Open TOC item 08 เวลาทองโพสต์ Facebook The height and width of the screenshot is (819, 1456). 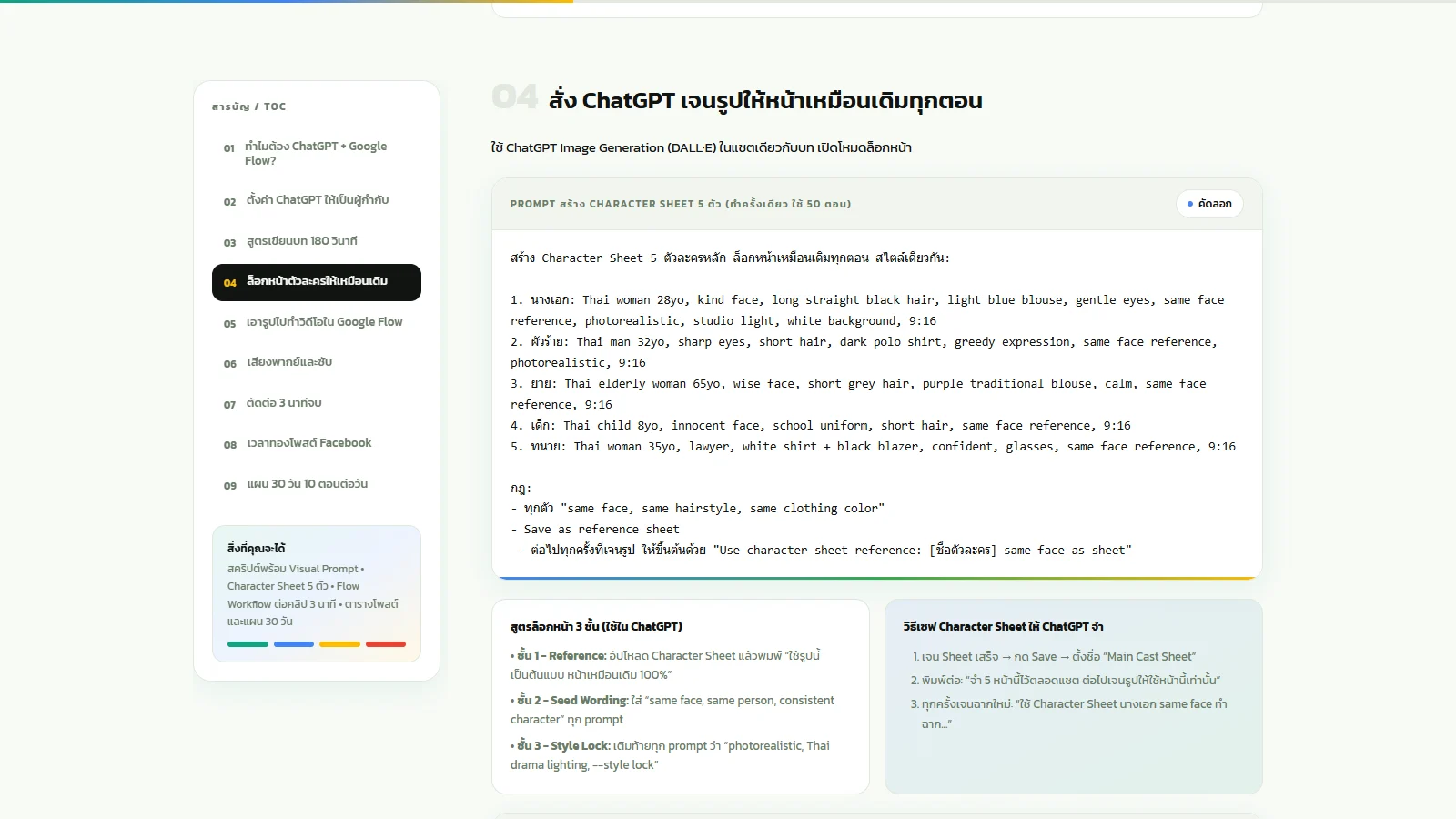click(x=317, y=443)
